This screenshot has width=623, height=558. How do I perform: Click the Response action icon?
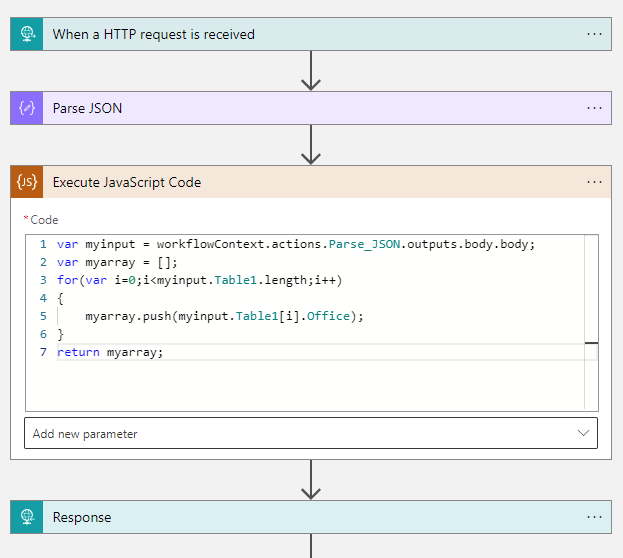click(27, 517)
